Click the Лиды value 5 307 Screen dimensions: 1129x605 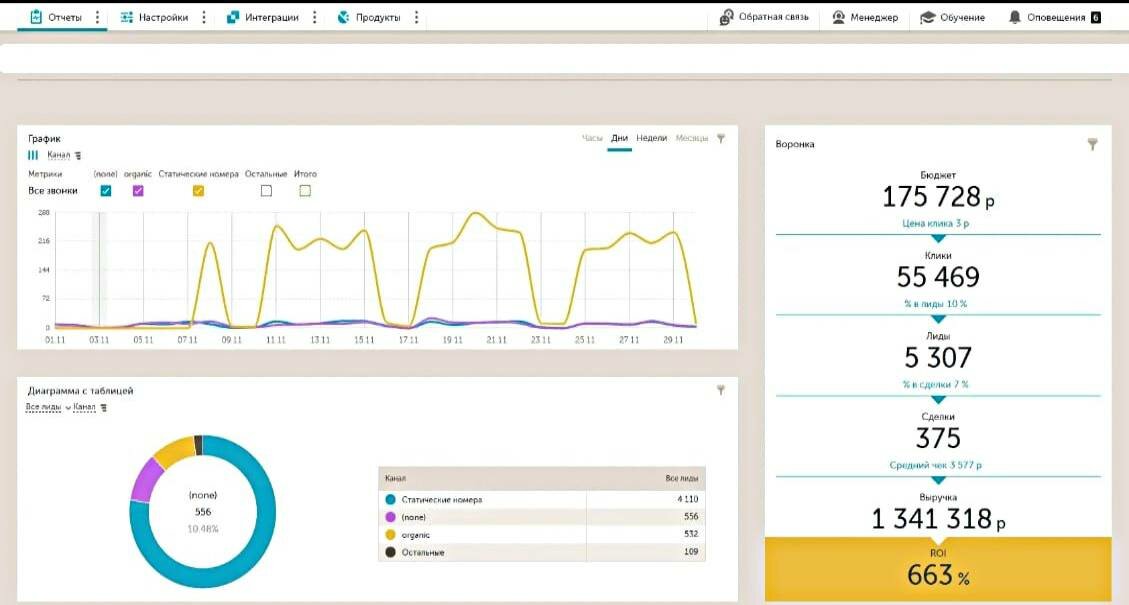point(938,357)
